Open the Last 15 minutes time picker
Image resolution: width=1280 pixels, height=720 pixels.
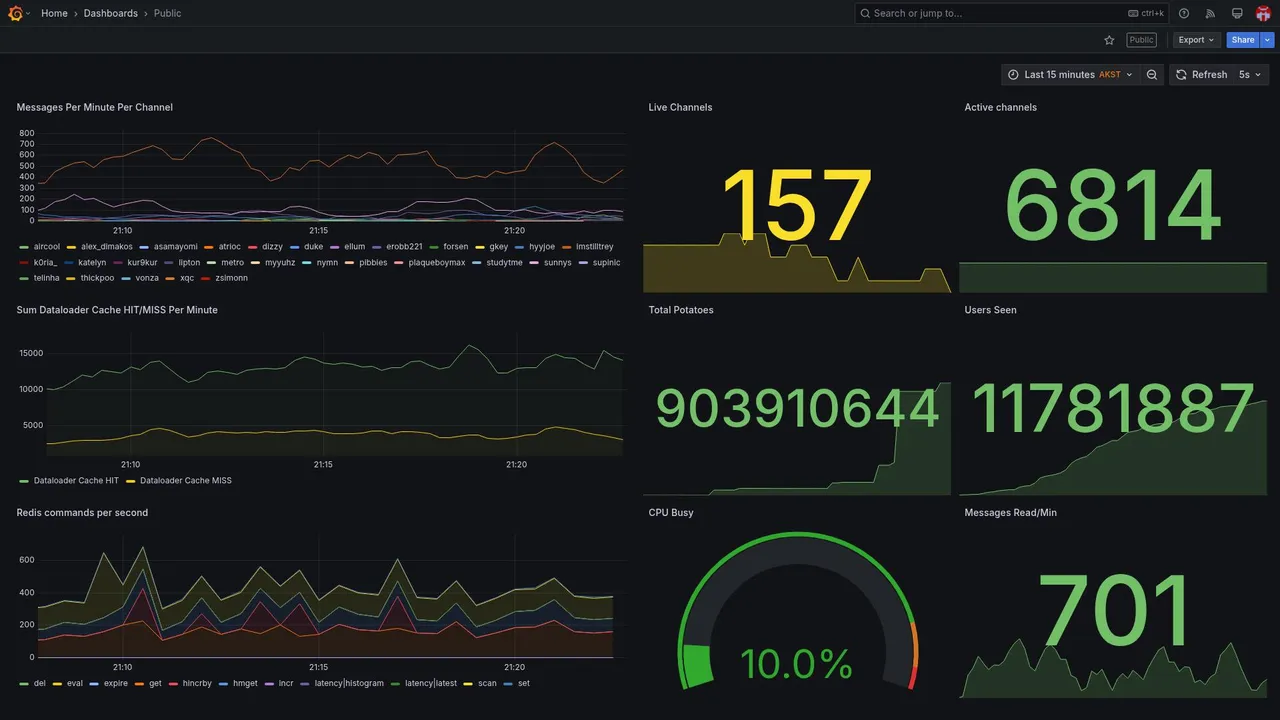click(x=1071, y=75)
